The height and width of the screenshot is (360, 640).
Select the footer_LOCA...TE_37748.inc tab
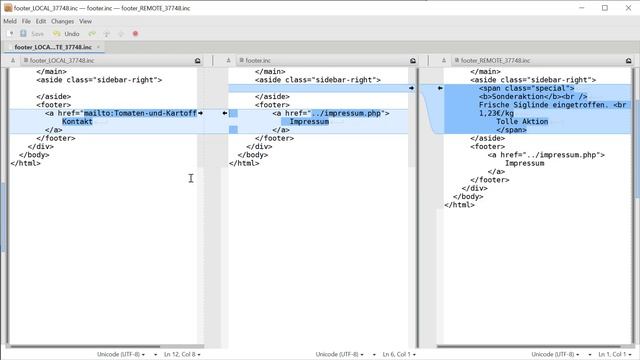pos(53,47)
